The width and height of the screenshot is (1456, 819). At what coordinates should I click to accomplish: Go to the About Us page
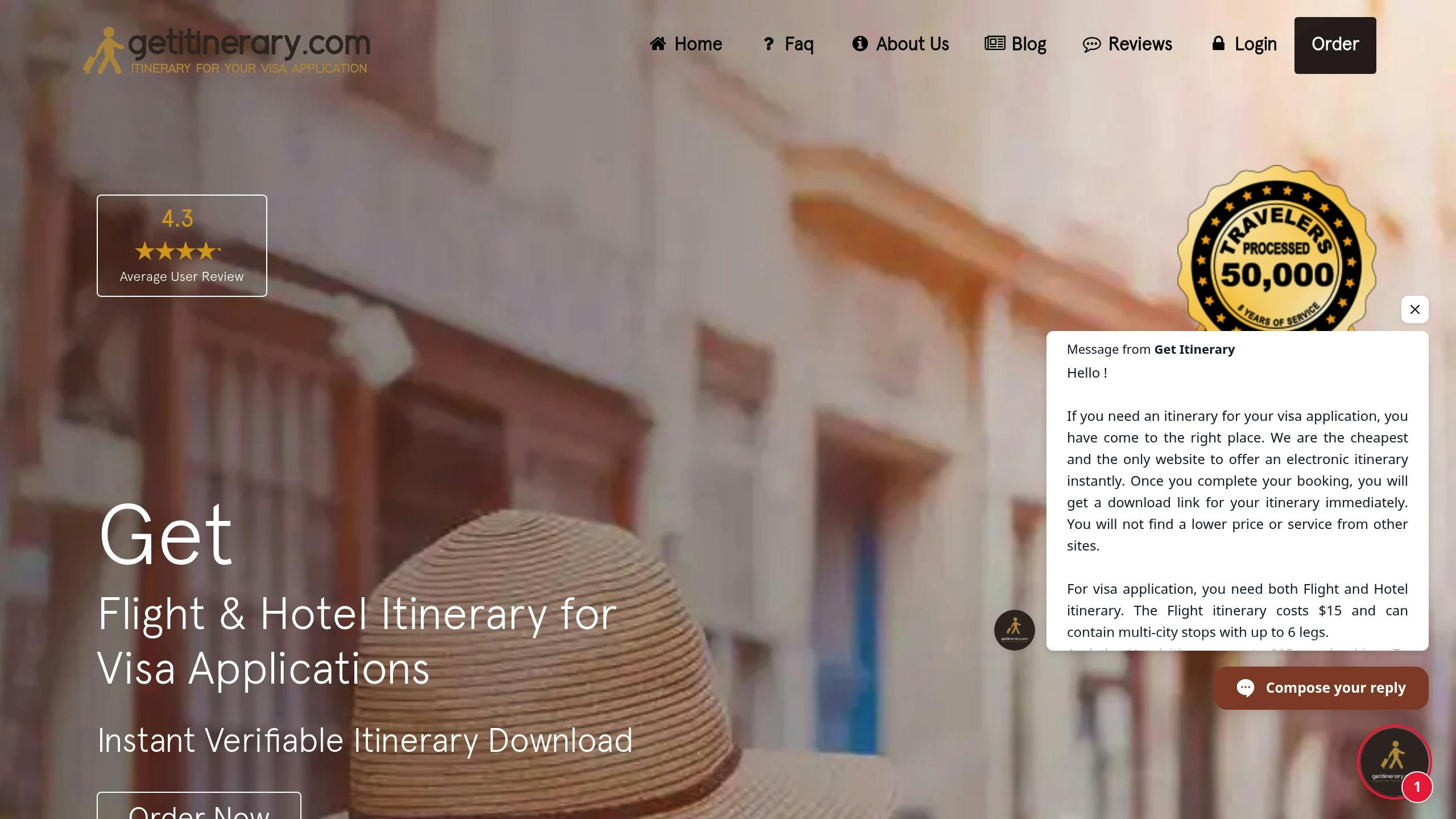click(x=900, y=44)
